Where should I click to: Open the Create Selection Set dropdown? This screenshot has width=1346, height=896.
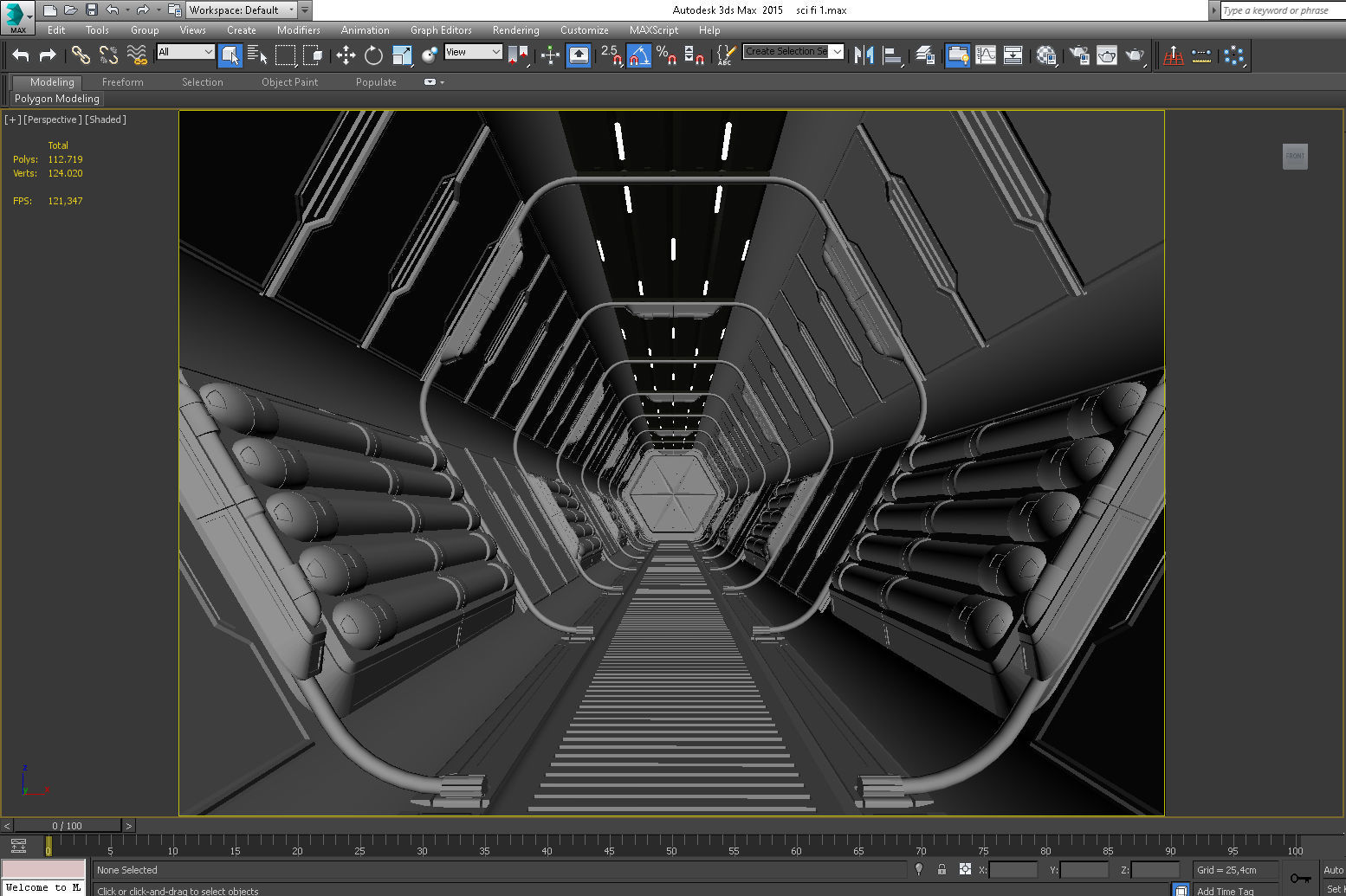coord(793,52)
